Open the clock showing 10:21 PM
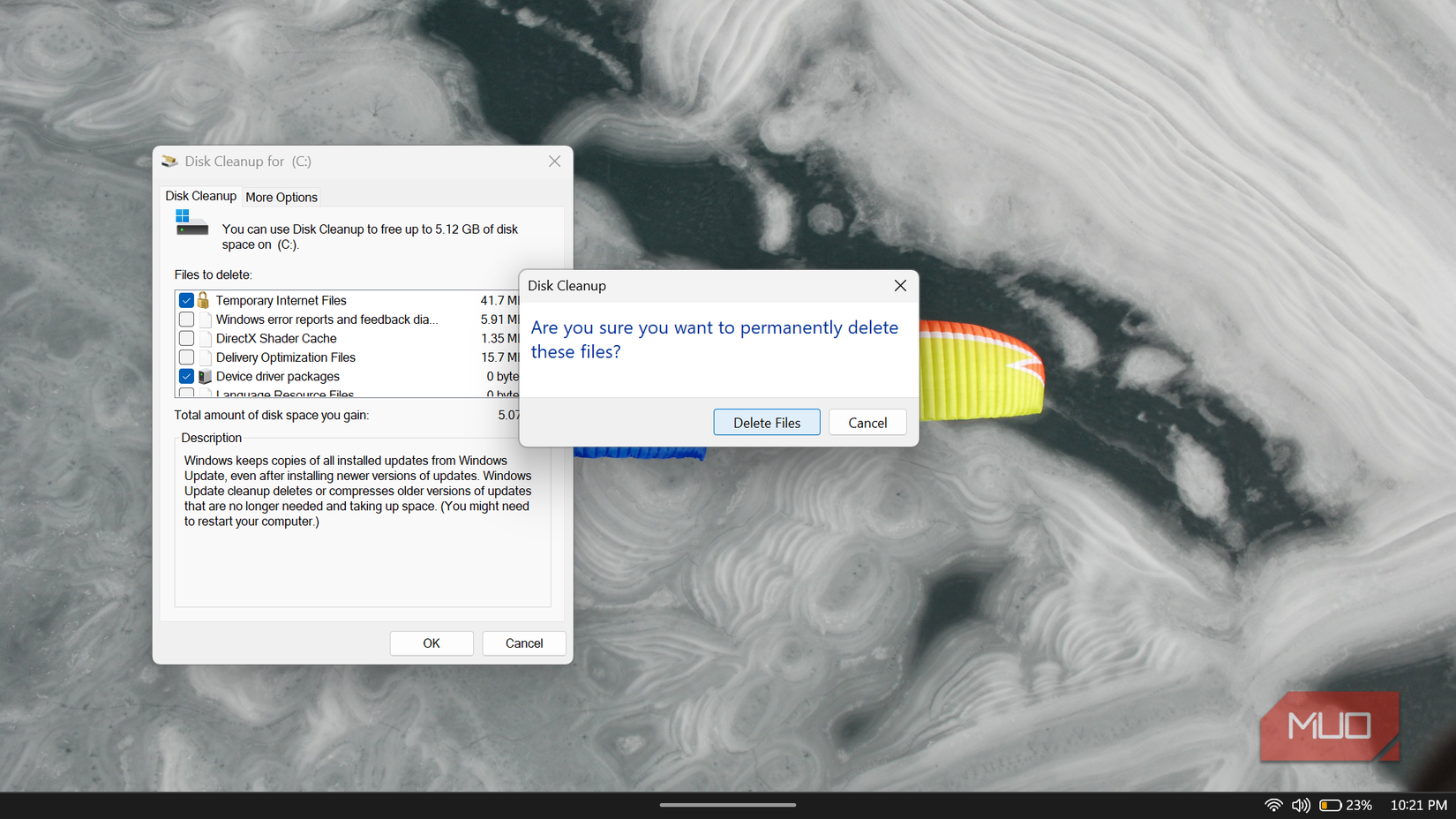 click(1419, 805)
